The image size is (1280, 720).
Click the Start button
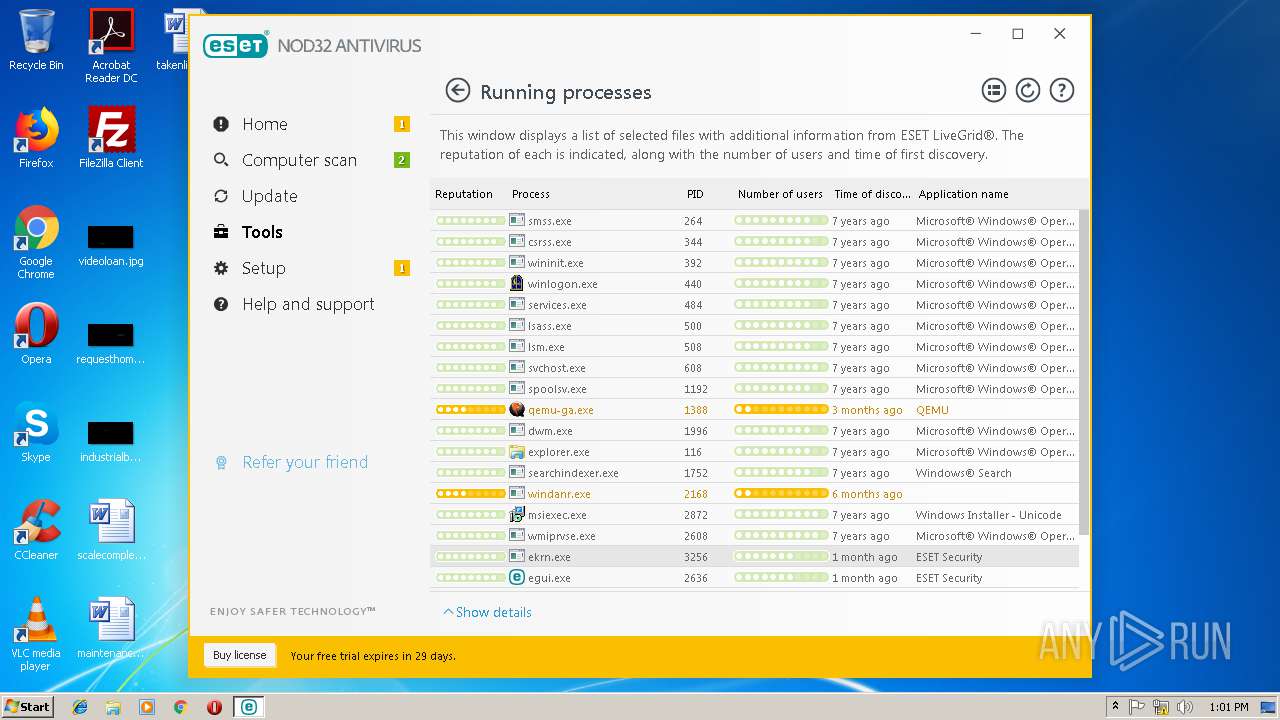pyautogui.click(x=27, y=707)
